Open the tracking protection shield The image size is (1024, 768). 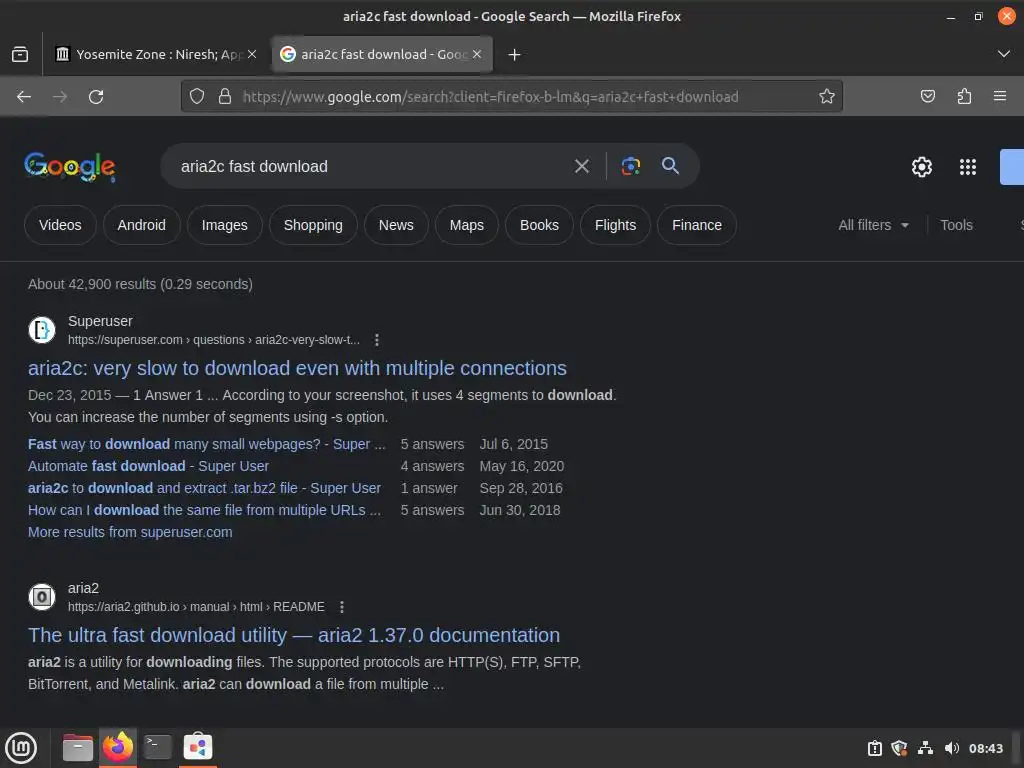(197, 97)
